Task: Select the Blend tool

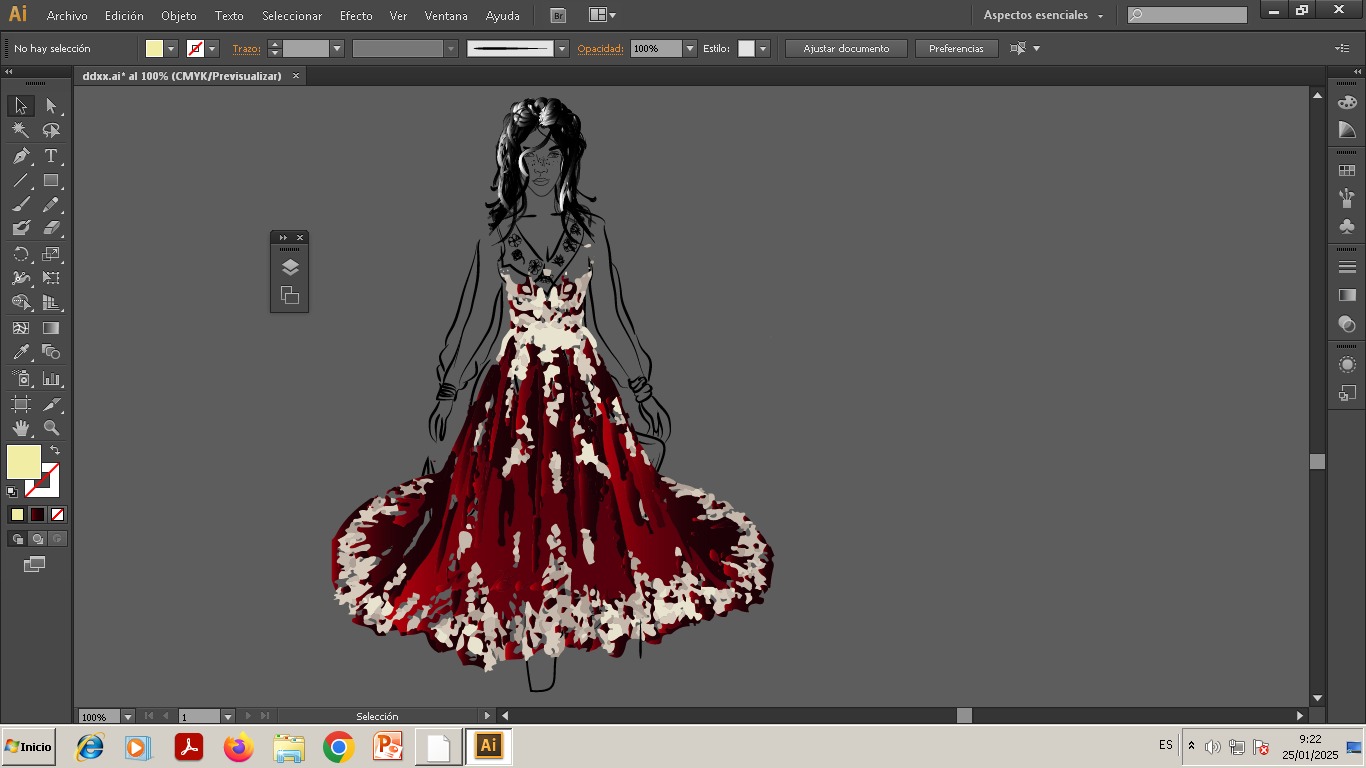Action: (51, 352)
